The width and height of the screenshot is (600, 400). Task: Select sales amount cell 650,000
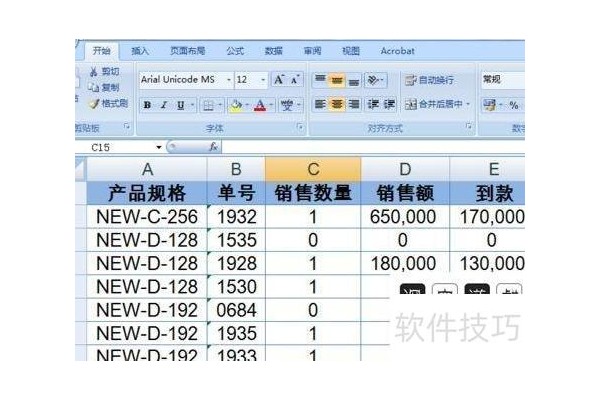click(405, 217)
